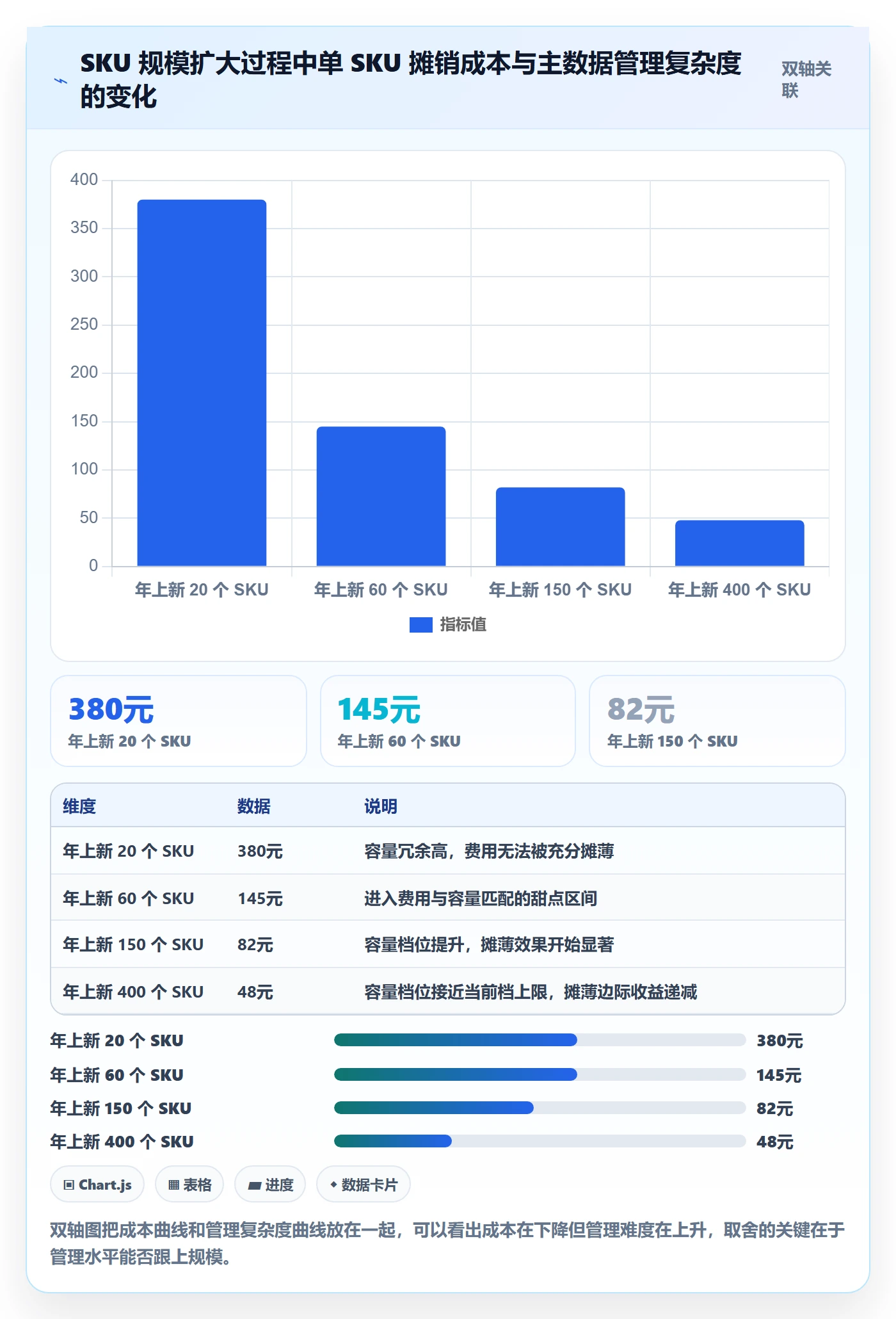
Task: Click the Chart.js tag
Action: pyautogui.click(x=97, y=1185)
